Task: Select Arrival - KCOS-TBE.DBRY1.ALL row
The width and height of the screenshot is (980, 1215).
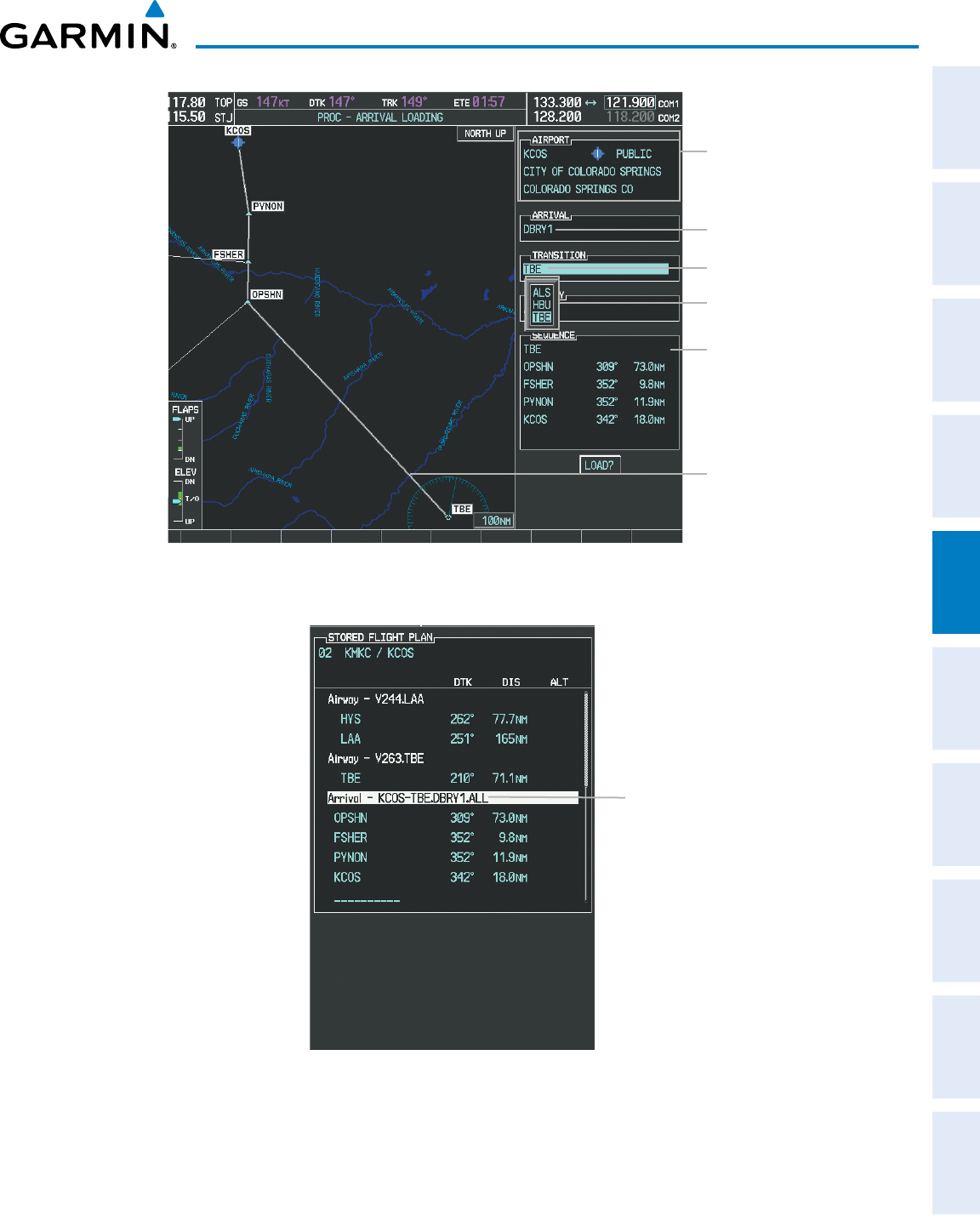Action: point(453,798)
